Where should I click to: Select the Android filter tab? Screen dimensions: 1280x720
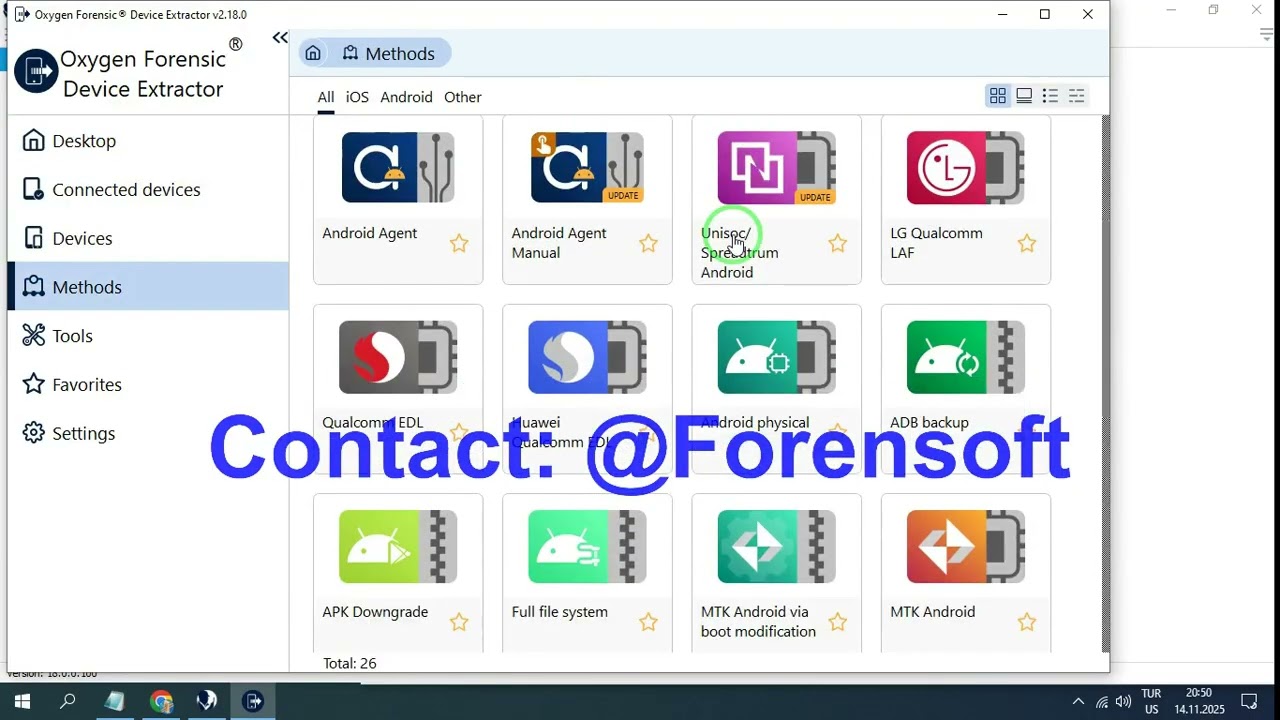406,97
